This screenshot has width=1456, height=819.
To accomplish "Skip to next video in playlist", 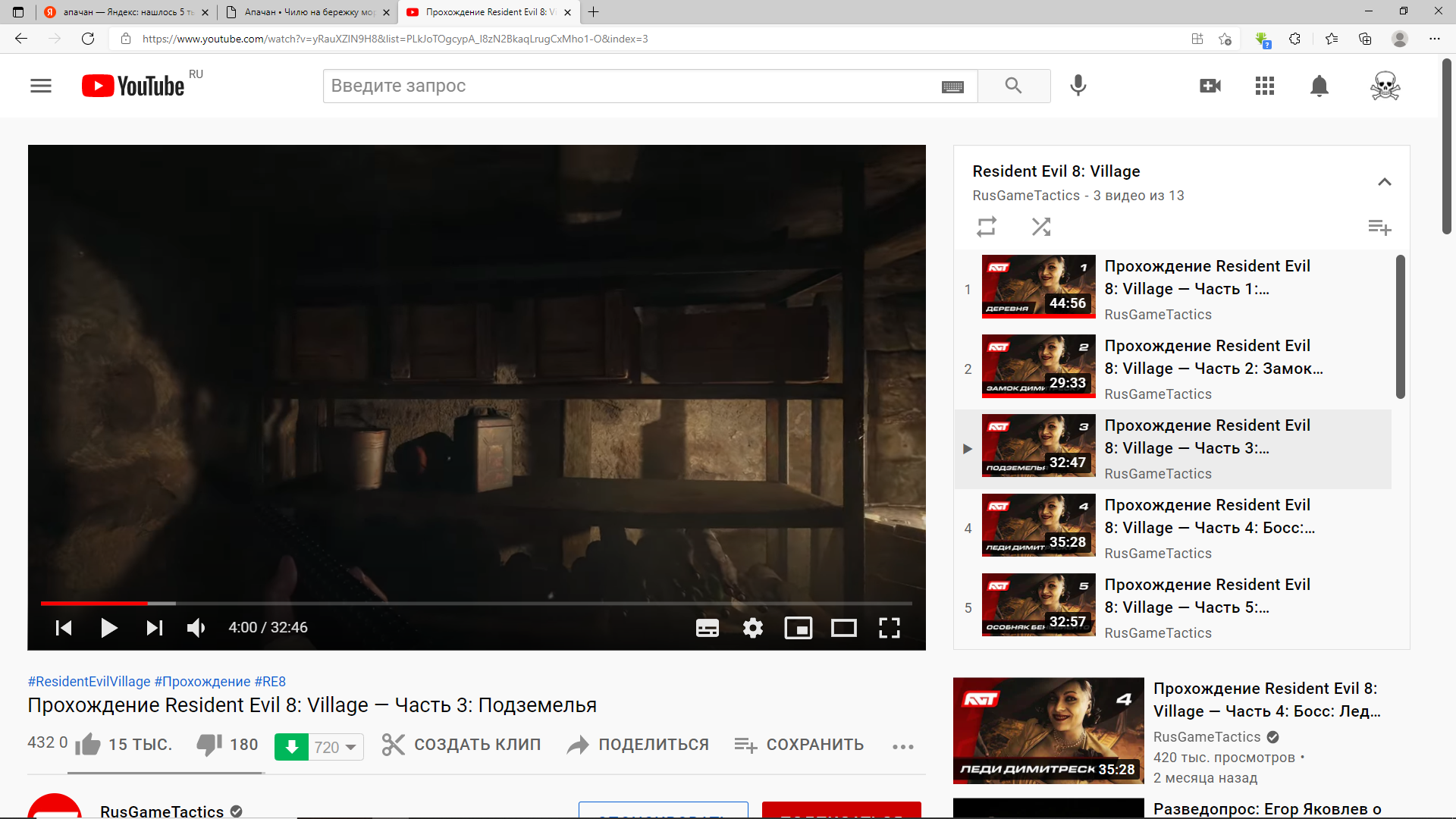I will [x=154, y=628].
